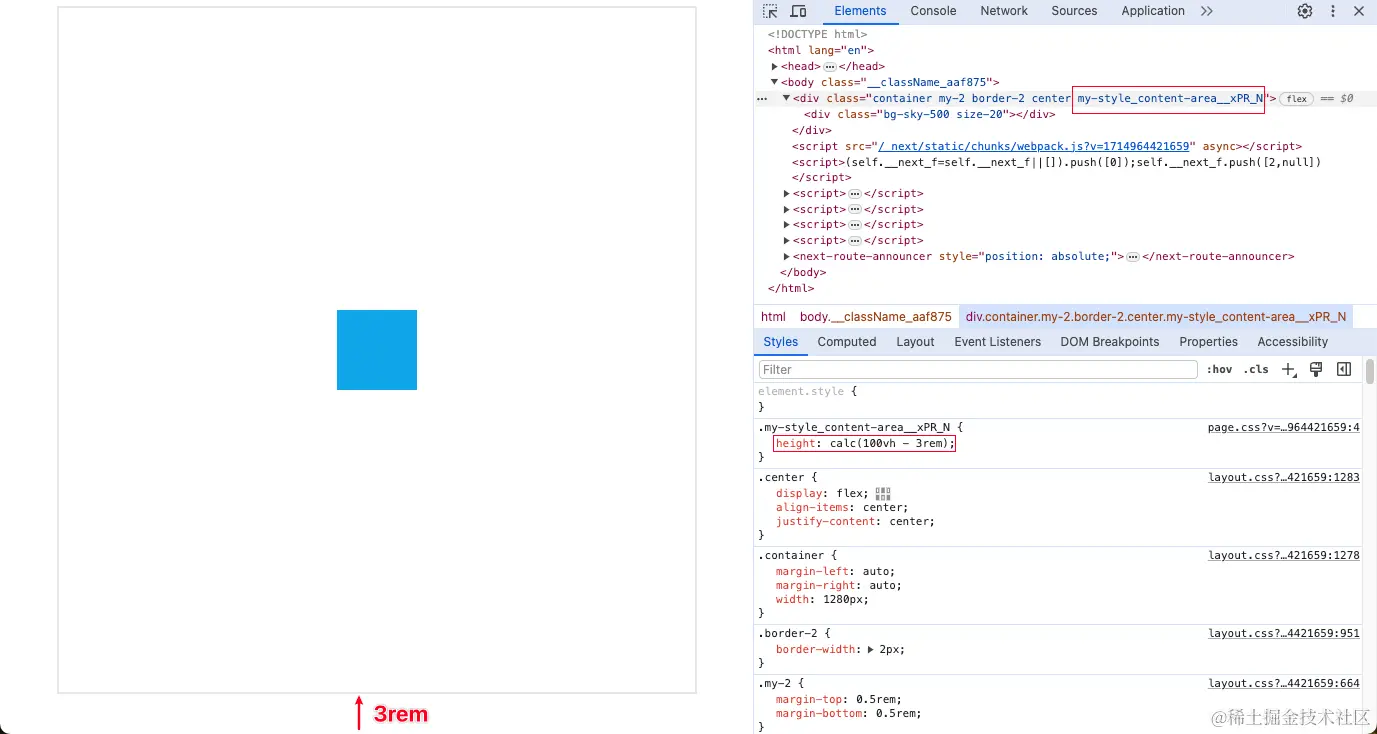Viewport: 1377px width, 734px height.
Task: Expand the head element node
Action: pos(775,67)
